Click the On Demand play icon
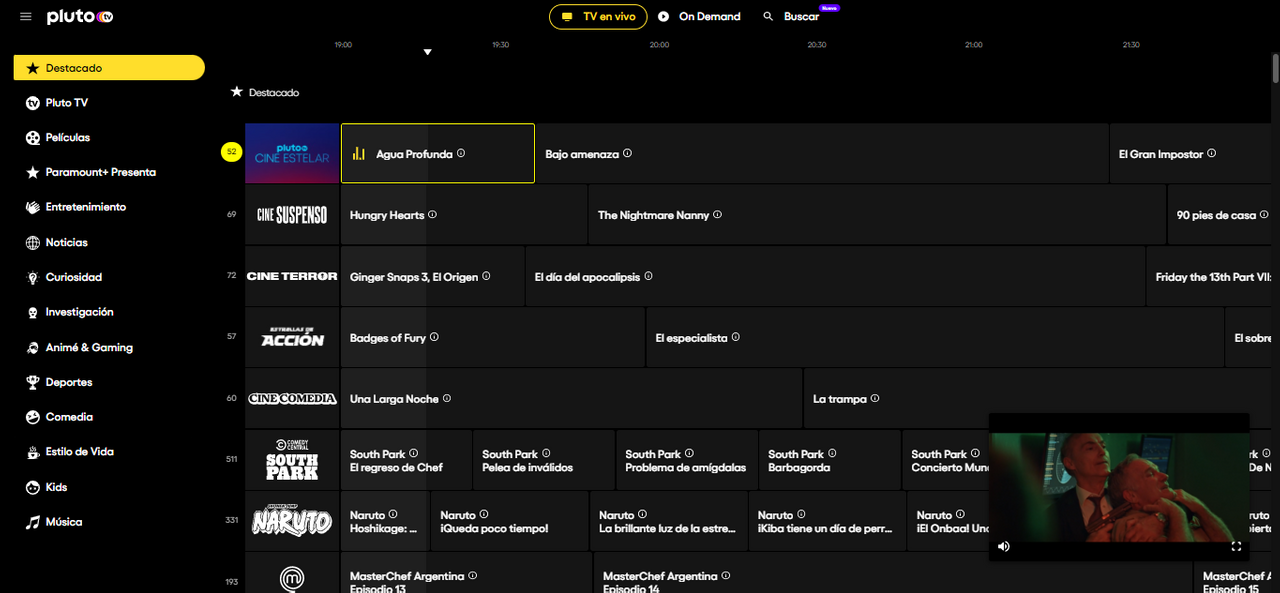 pos(663,17)
